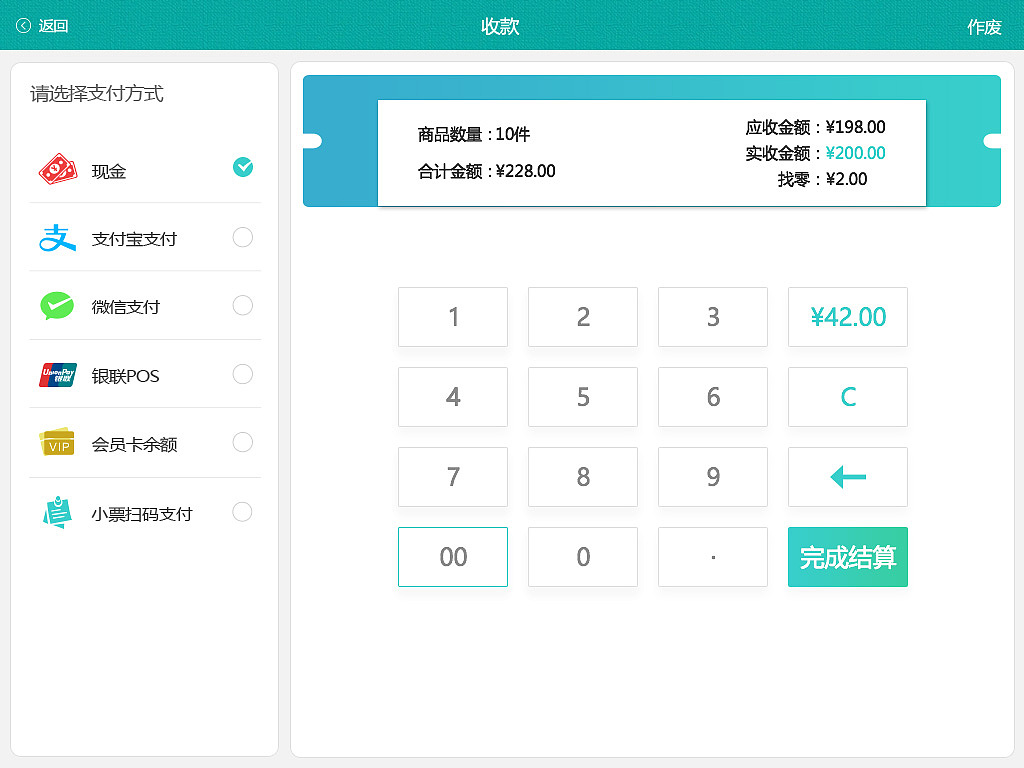Enable WeChat Pay via its radio button
1024x768 pixels.
pyautogui.click(x=243, y=306)
